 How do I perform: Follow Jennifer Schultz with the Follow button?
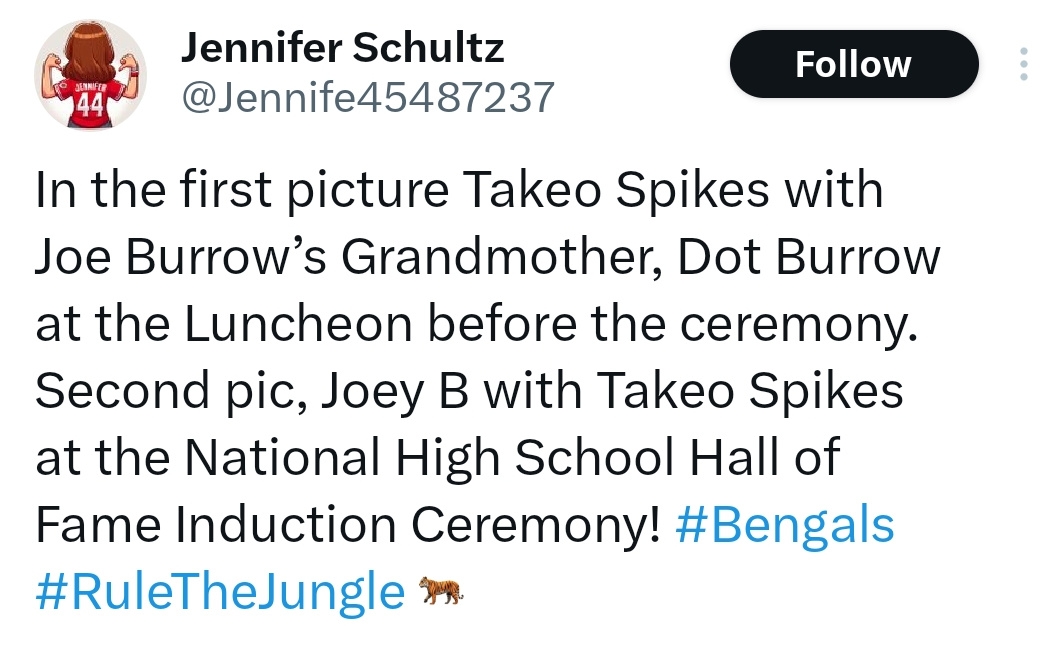pyautogui.click(x=854, y=64)
